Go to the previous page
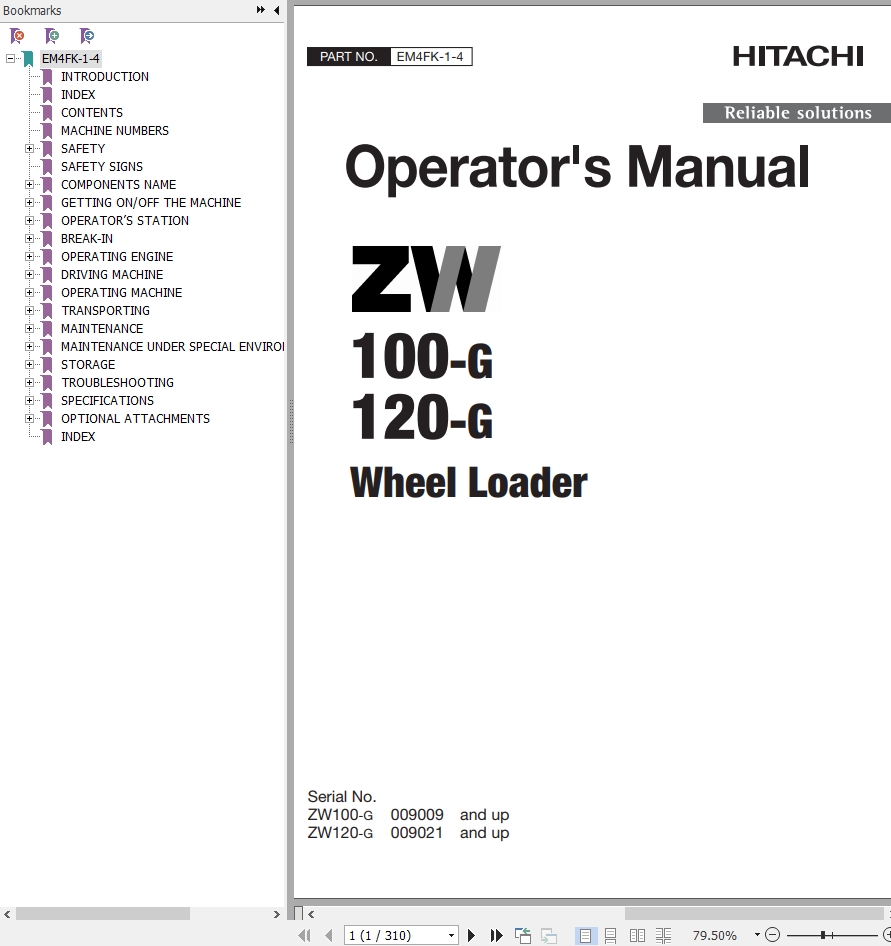This screenshot has width=891, height=946. 329,935
